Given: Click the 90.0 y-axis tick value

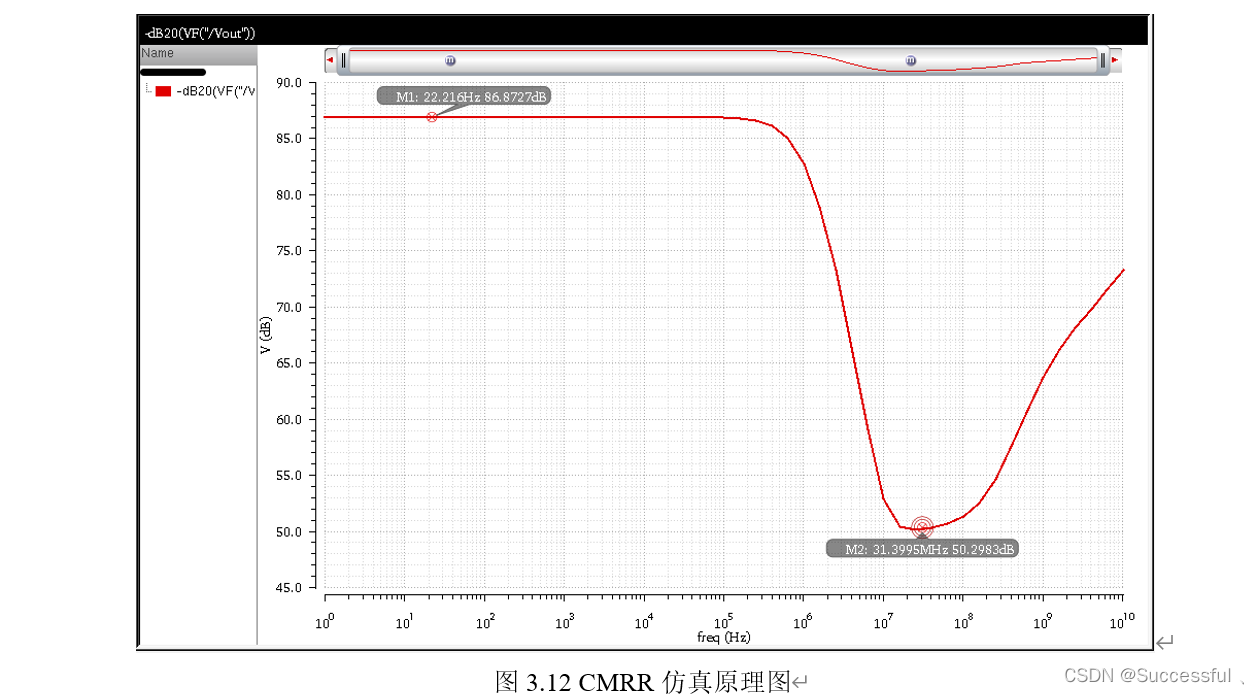Looking at the screenshot, I should (289, 83).
